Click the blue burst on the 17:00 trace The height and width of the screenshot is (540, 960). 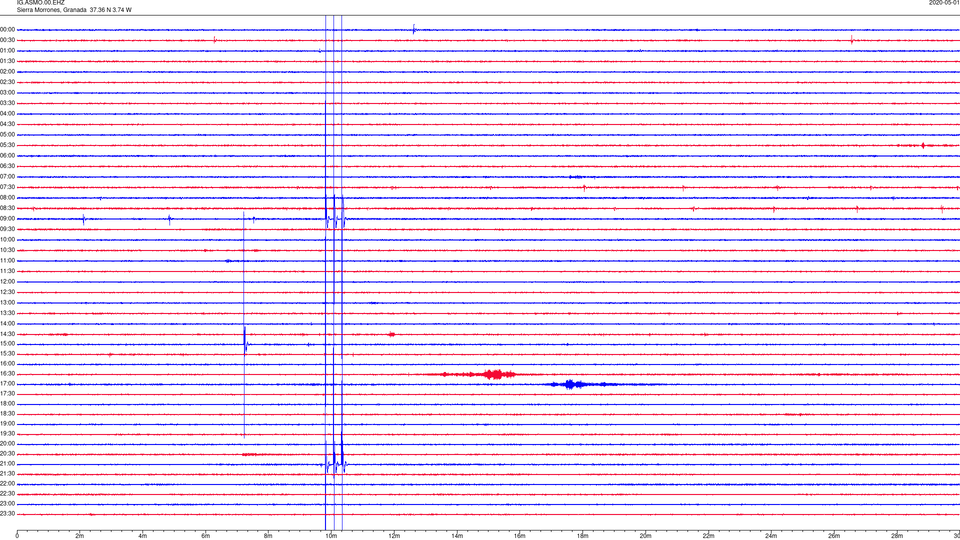click(571, 384)
